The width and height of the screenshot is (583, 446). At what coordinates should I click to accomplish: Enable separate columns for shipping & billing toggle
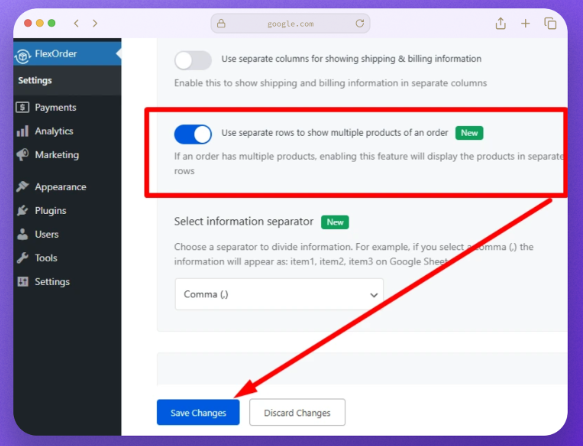pos(193,60)
